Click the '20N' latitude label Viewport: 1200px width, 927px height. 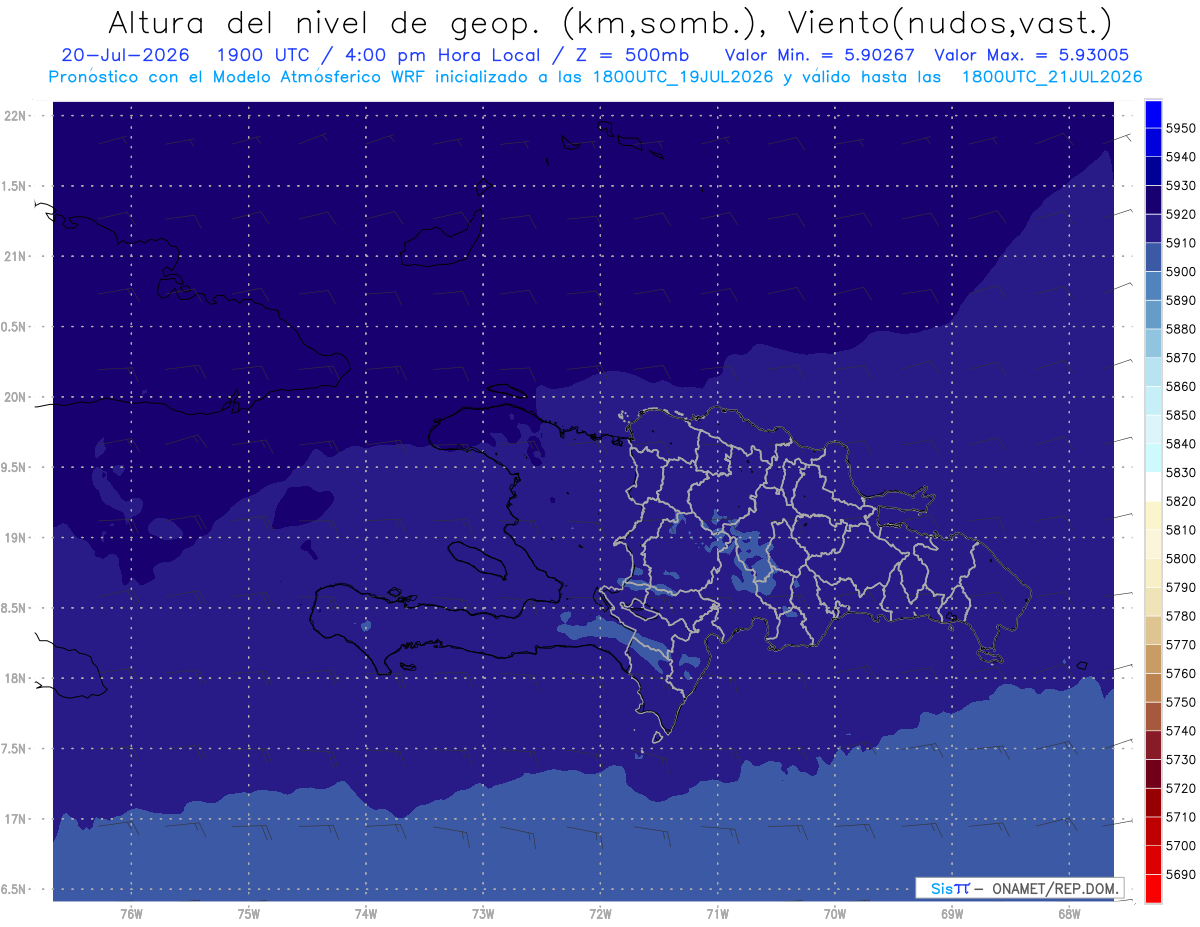tap(16, 397)
